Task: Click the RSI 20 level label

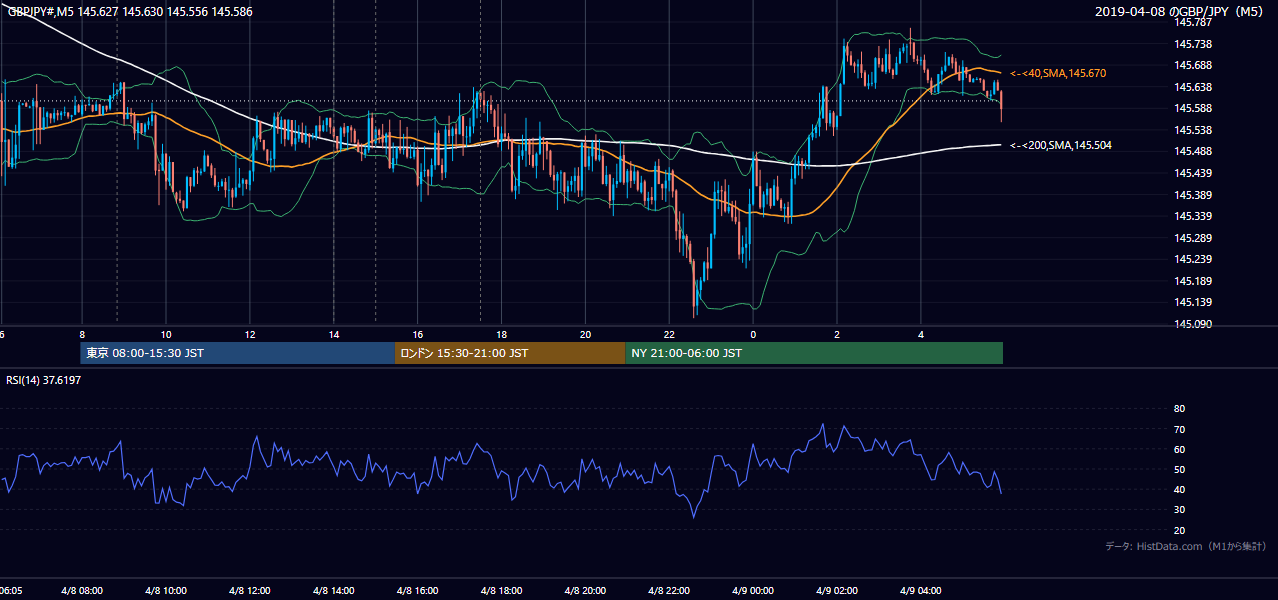Action: 1179,530
